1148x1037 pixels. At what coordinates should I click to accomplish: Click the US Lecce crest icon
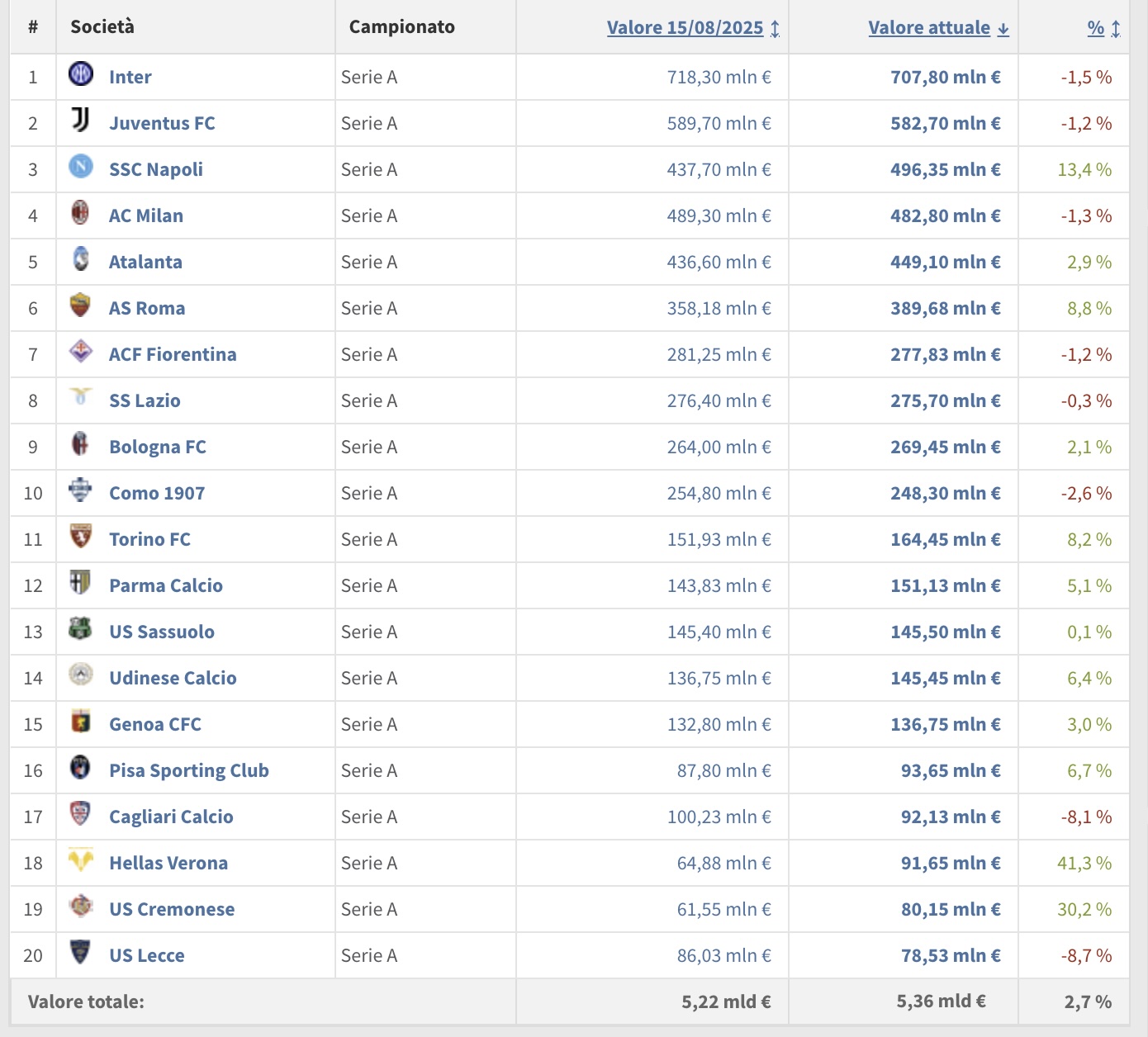pos(80,953)
